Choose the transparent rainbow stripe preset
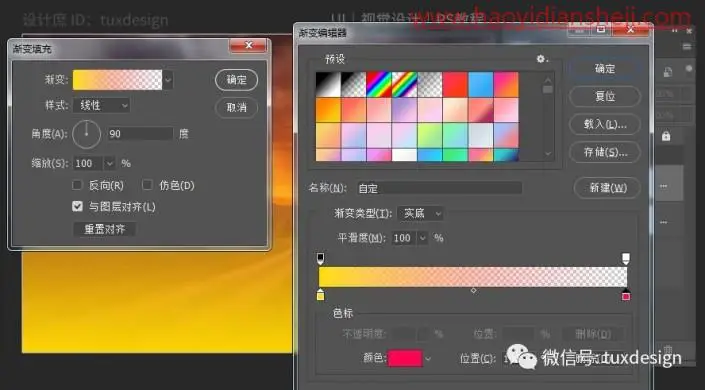The width and height of the screenshot is (705, 390). click(x=404, y=84)
